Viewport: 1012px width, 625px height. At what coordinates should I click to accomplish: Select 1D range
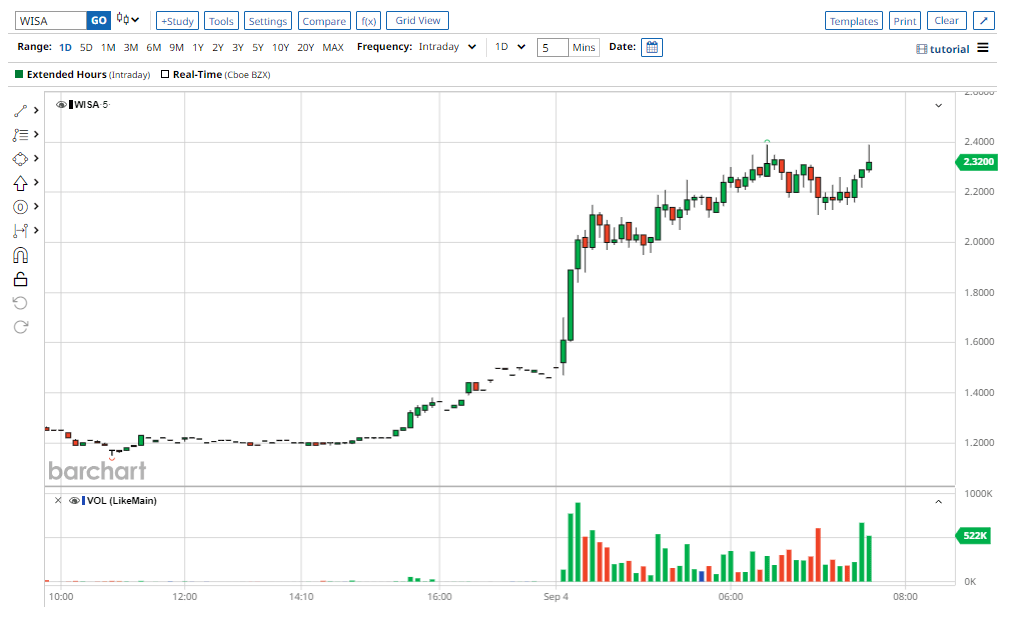[x=65, y=48]
